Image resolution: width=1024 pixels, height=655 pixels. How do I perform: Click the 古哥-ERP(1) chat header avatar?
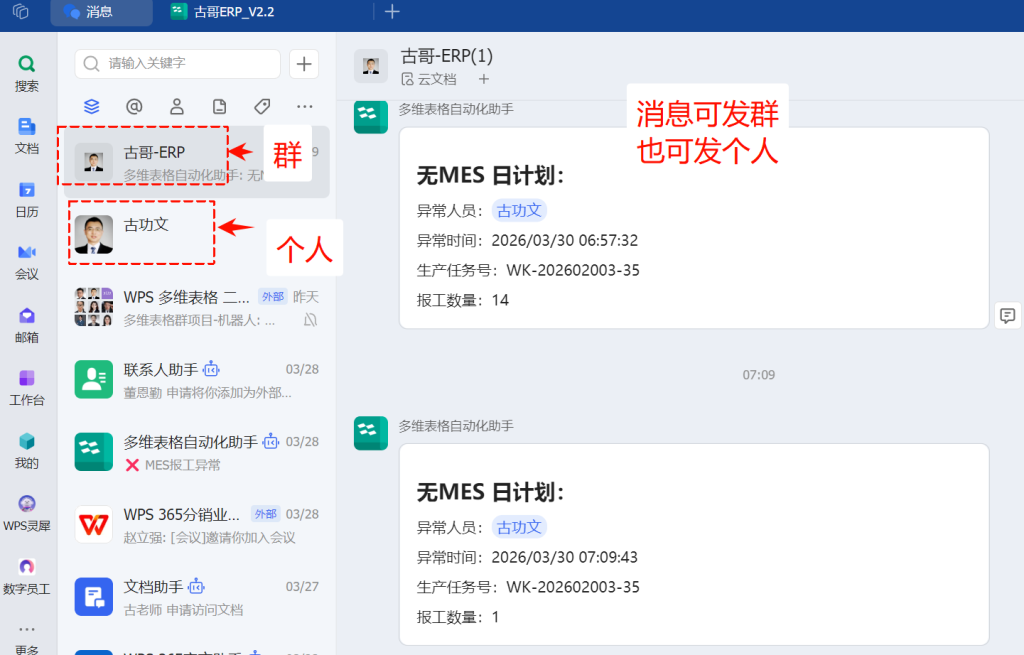[371, 66]
